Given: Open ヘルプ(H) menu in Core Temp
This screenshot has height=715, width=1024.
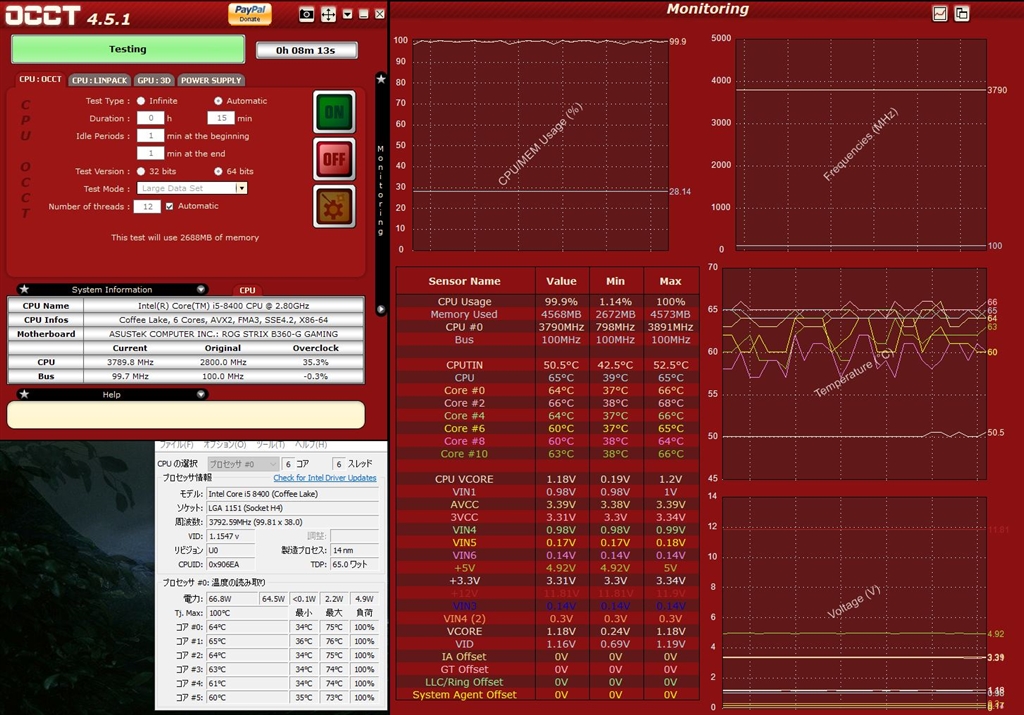Looking at the screenshot, I should (x=311, y=444).
